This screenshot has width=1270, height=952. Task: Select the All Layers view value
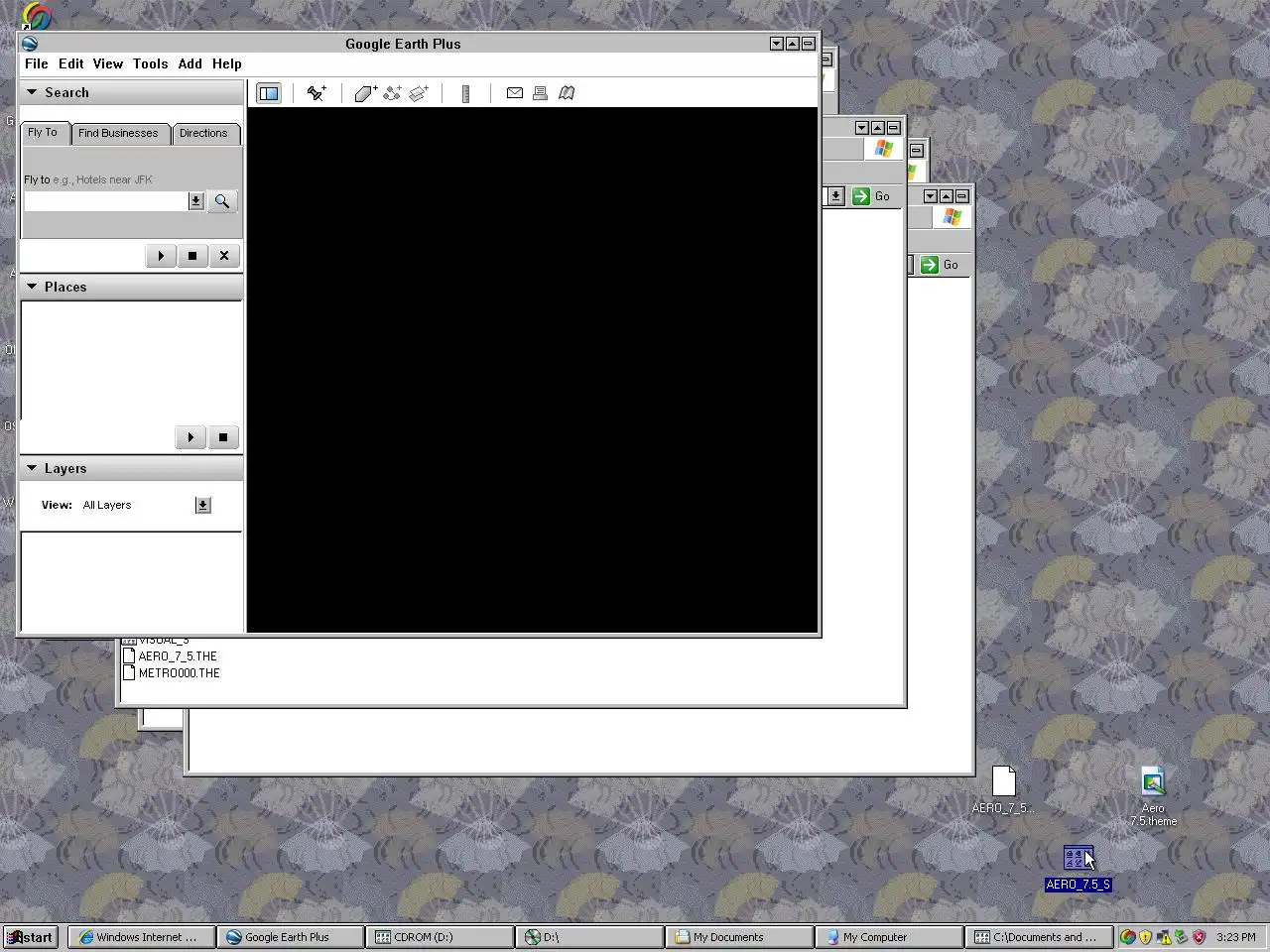[107, 506]
